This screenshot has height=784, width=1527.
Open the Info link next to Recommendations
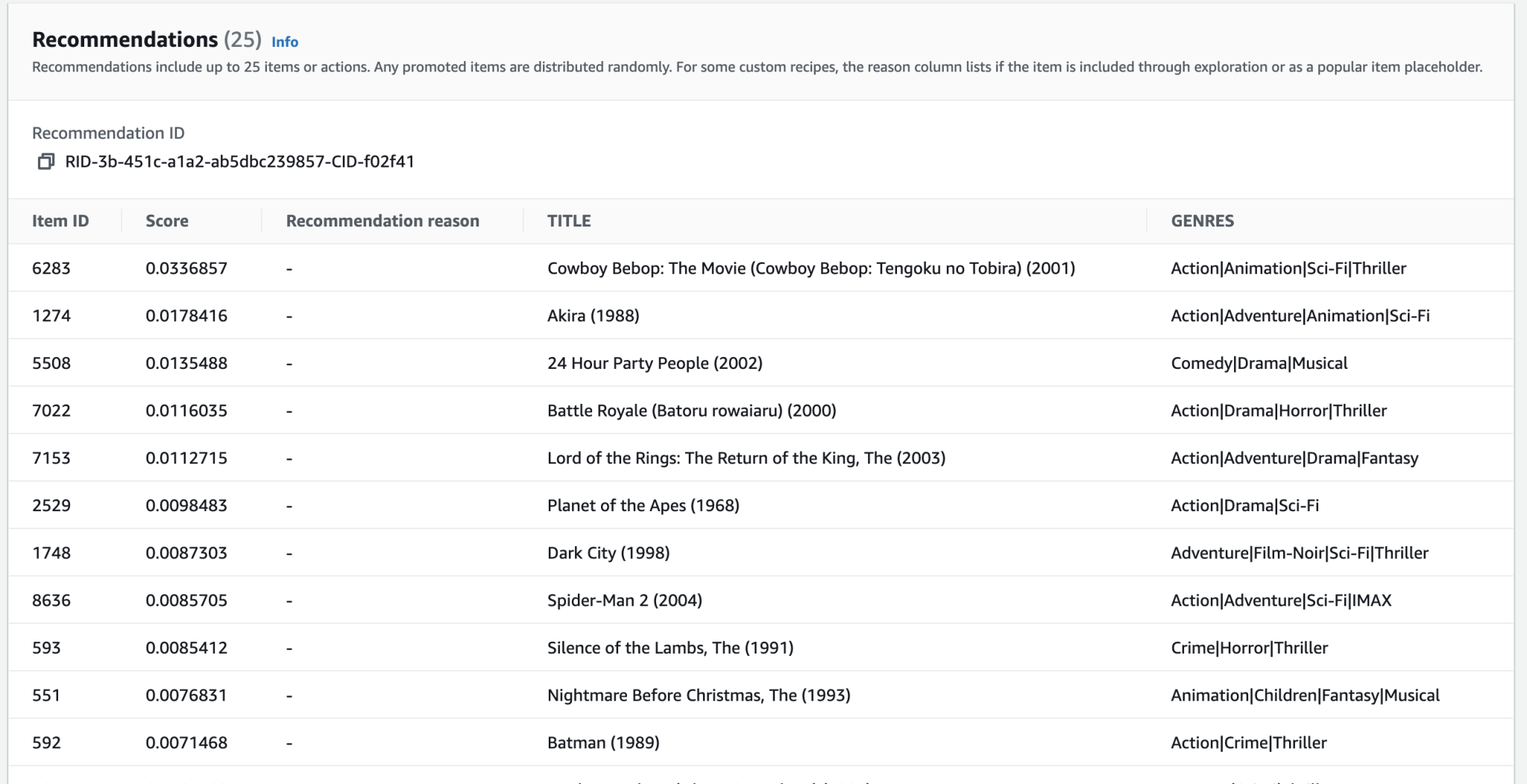[x=284, y=42]
